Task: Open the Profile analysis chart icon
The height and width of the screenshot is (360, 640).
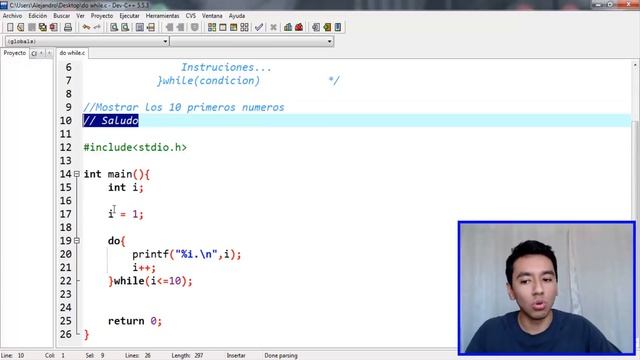Action: [288, 27]
